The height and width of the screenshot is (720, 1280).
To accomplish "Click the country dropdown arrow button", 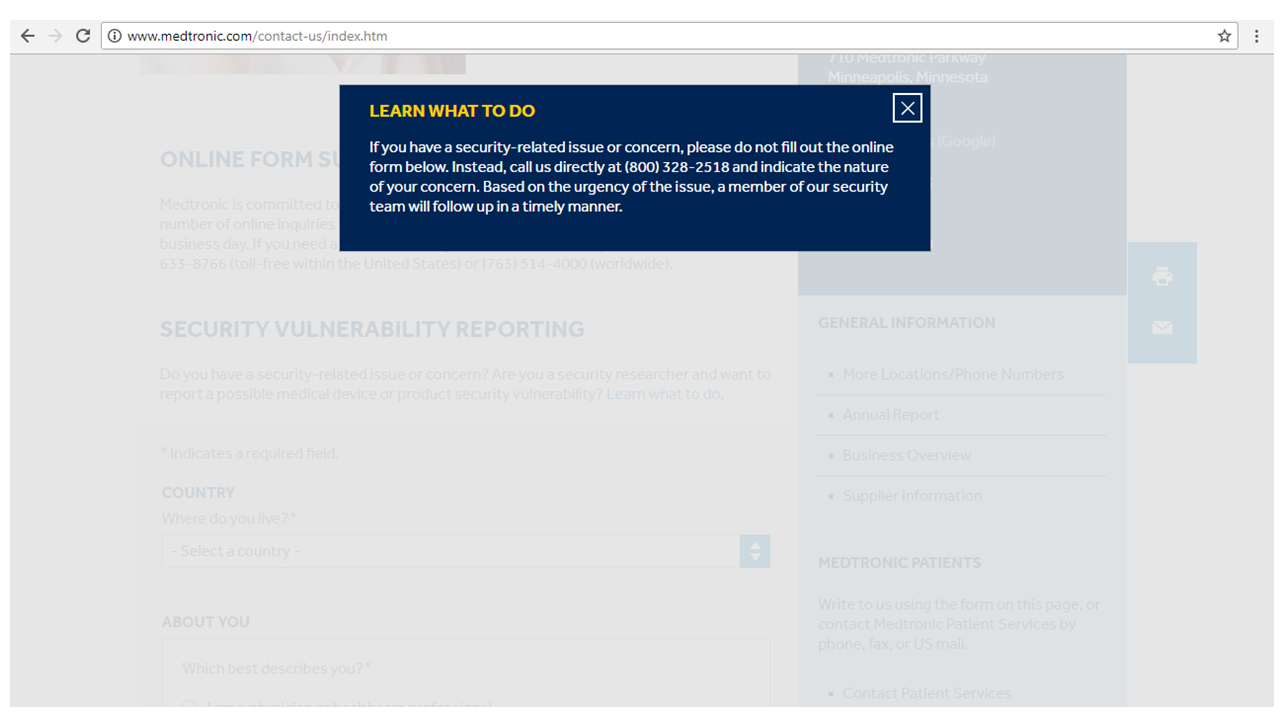I will click(755, 551).
